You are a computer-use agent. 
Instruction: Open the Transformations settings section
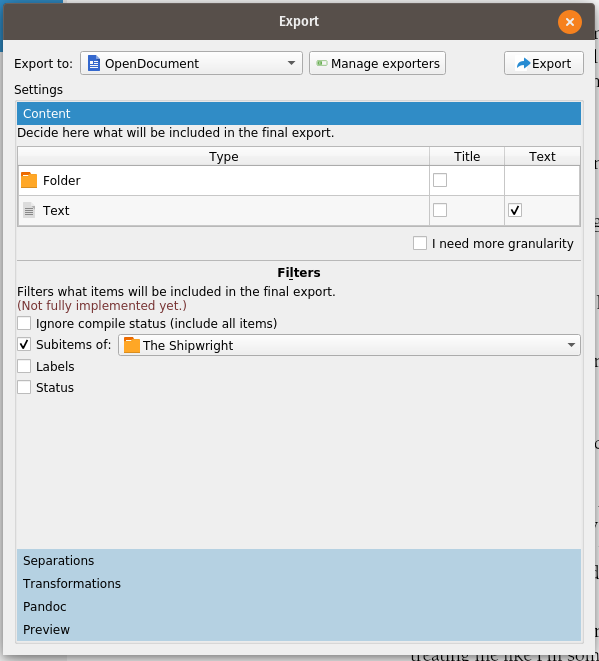(x=299, y=583)
